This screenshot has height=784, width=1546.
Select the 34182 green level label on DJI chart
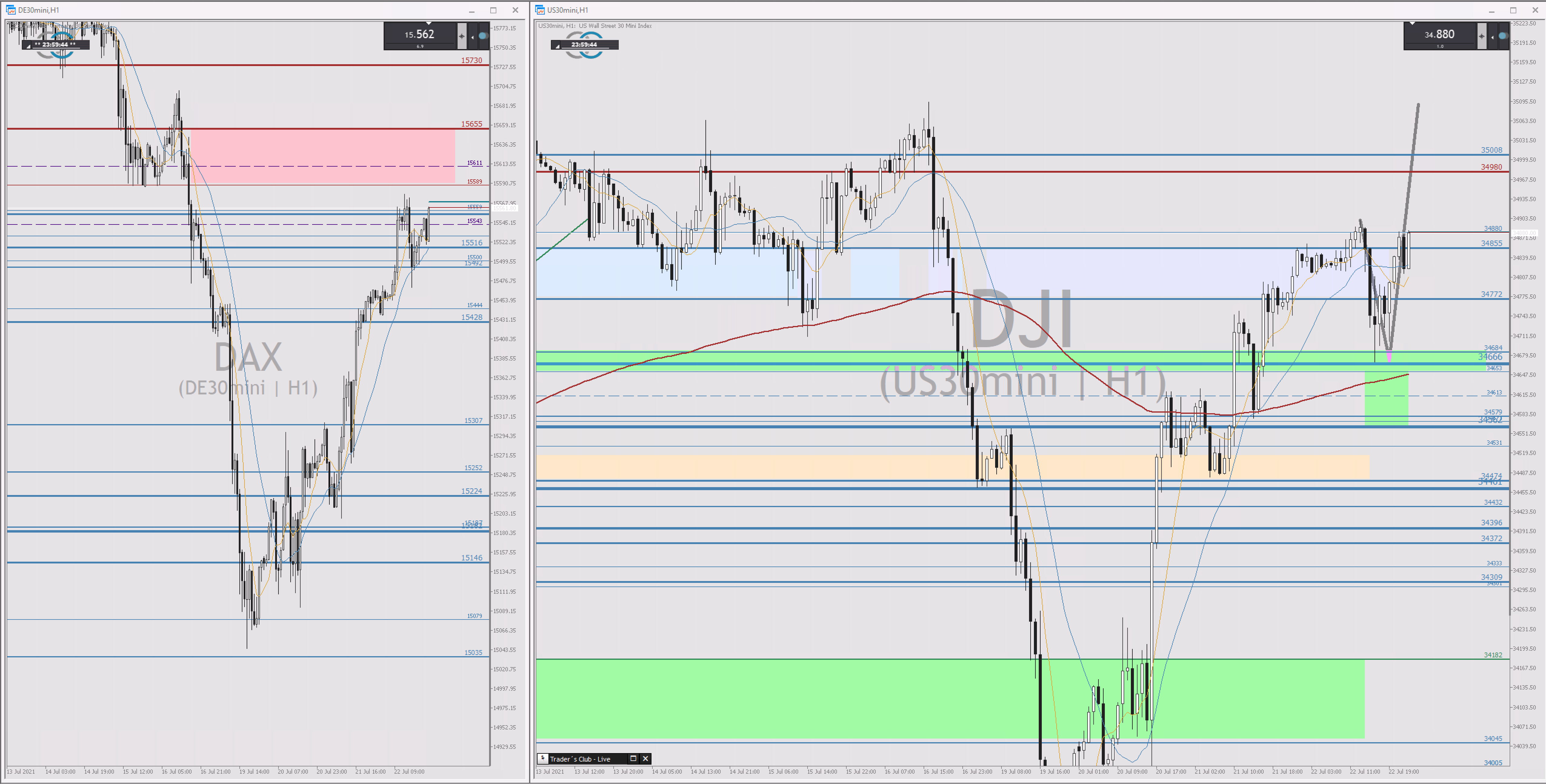[x=1493, y=655]
